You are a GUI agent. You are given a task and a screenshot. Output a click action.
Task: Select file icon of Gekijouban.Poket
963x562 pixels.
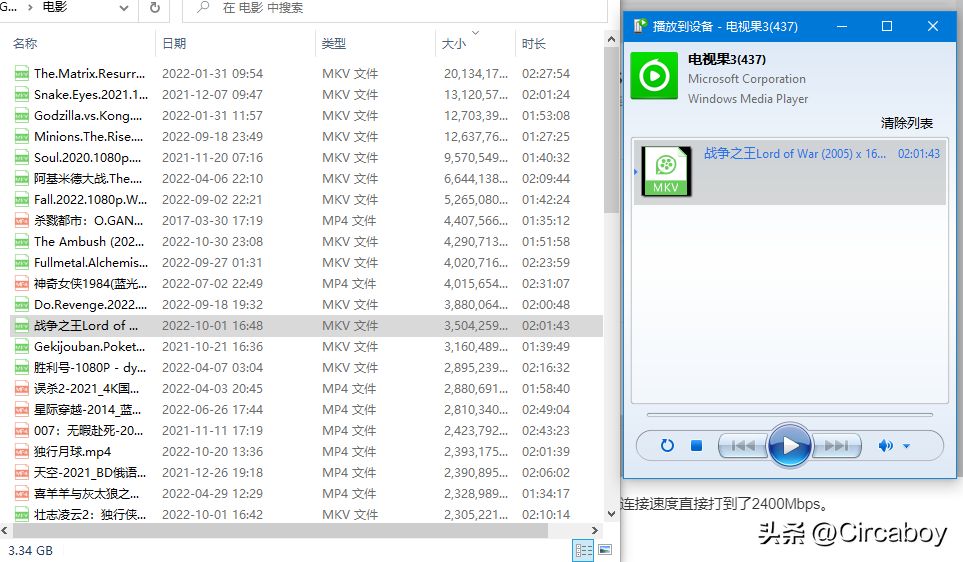tap(21, 346)
